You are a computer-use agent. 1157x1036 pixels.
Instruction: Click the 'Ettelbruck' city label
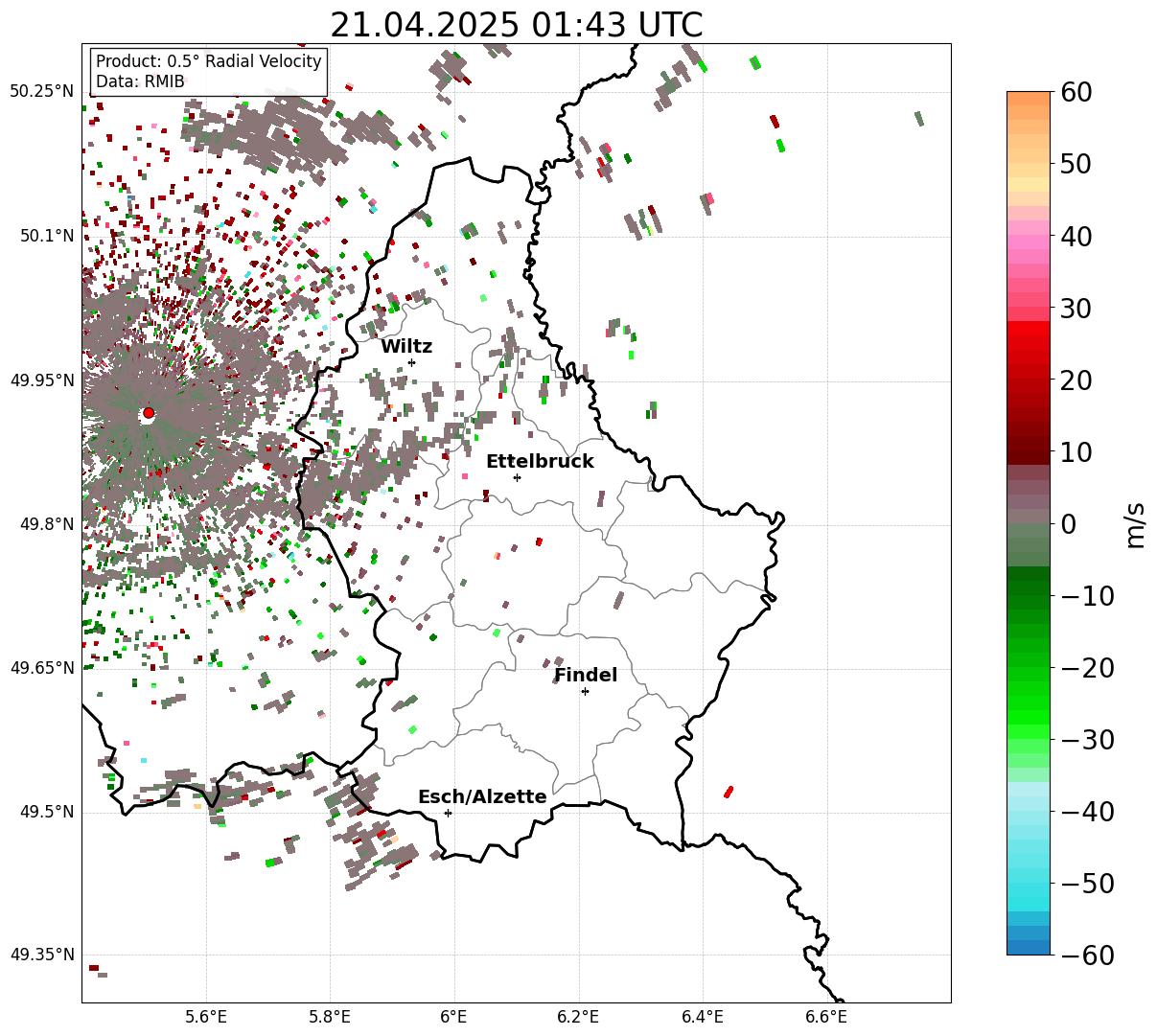(x=540, y=462)
